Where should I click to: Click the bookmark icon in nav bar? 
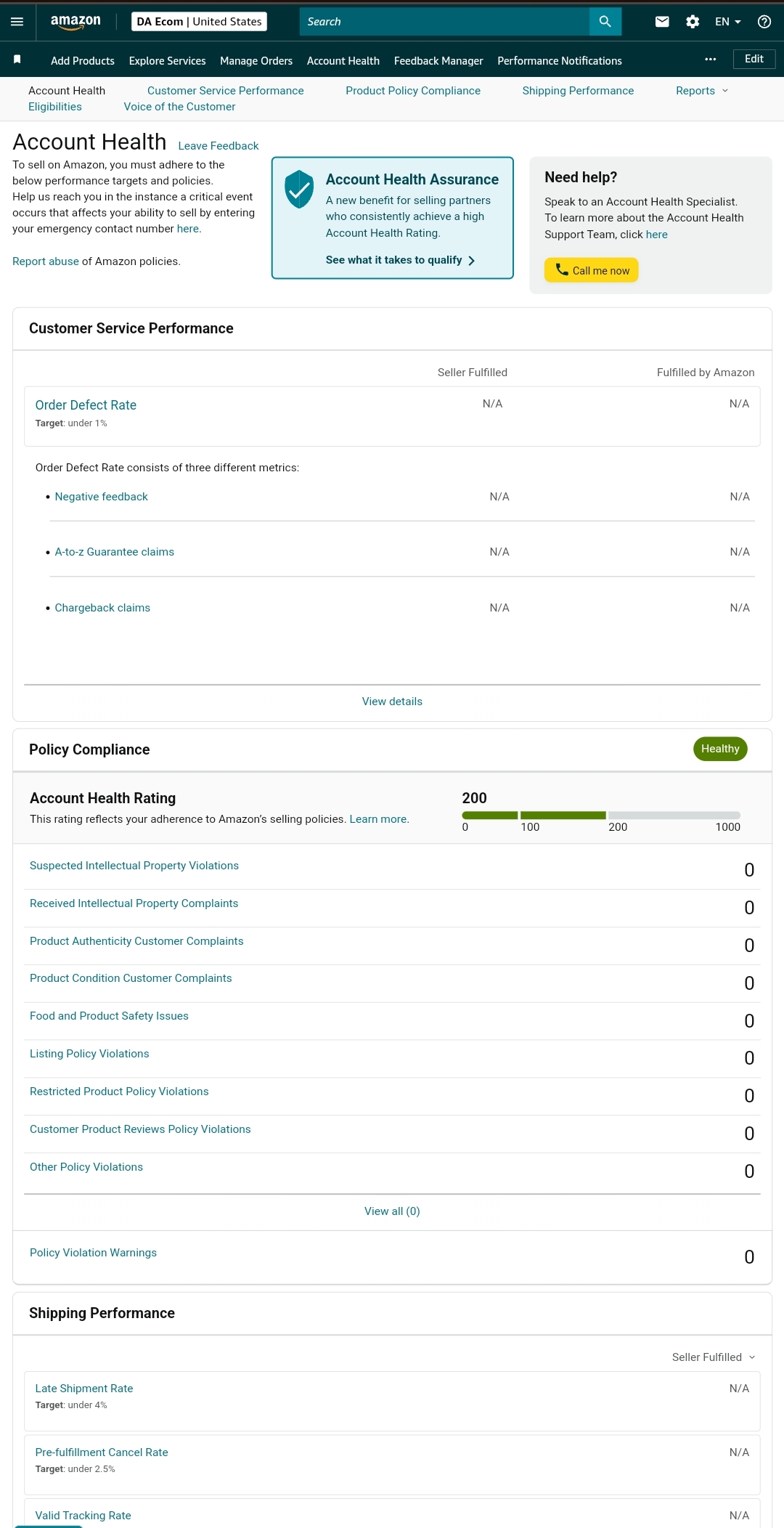click(17, 60)
